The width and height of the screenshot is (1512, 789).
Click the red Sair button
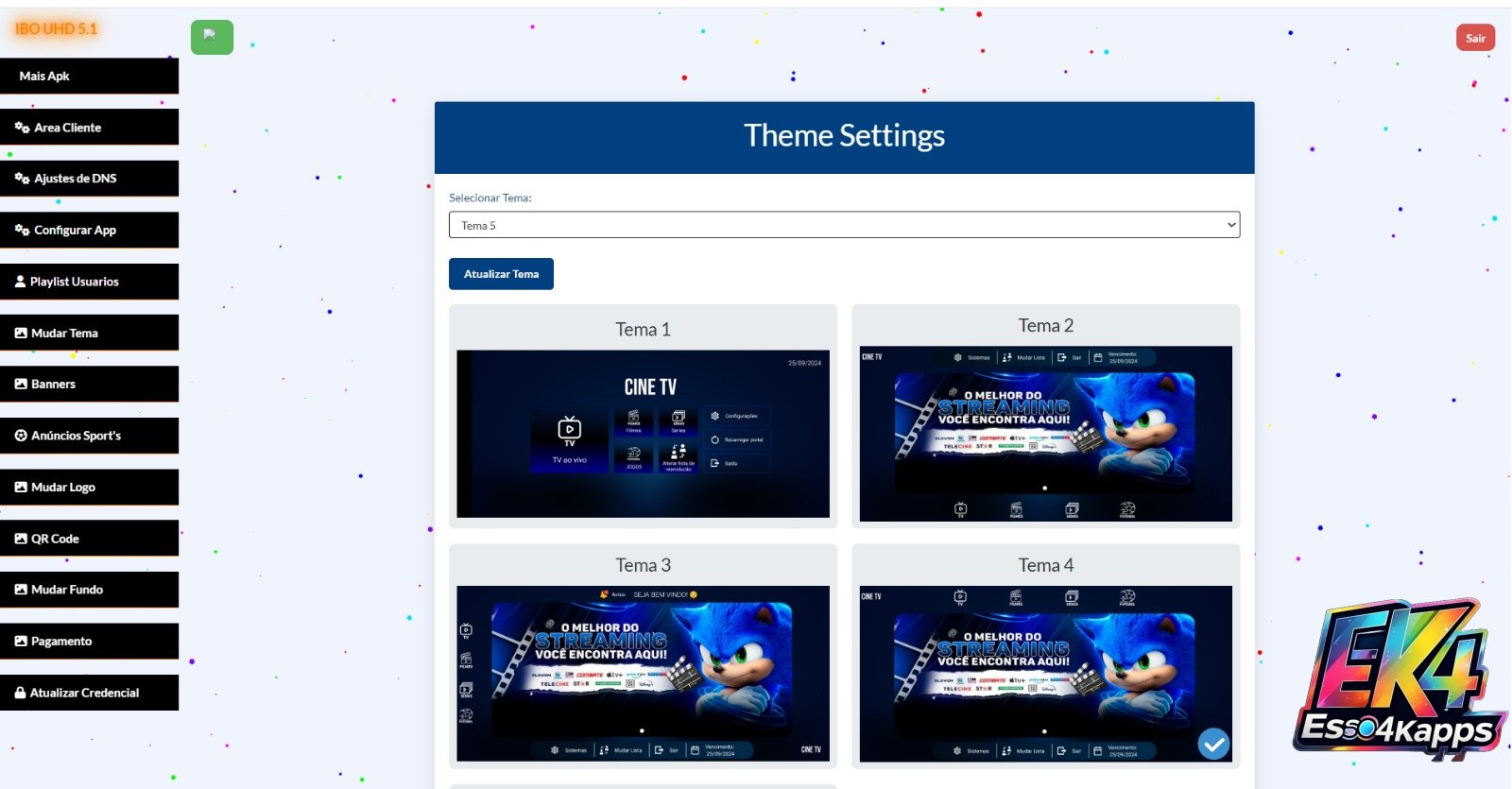coord(1474,38)
